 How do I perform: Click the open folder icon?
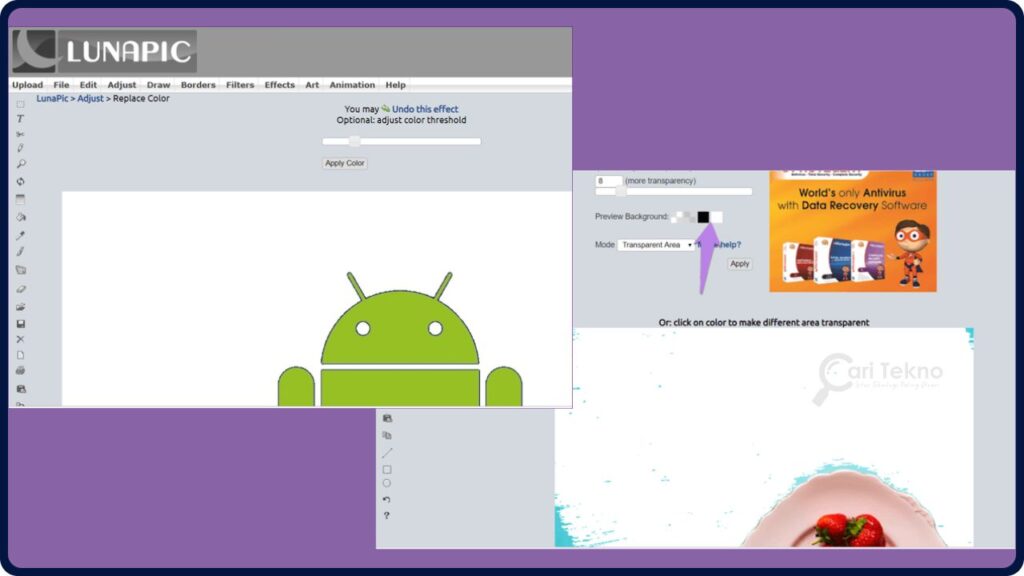click(x=21, y=306)
